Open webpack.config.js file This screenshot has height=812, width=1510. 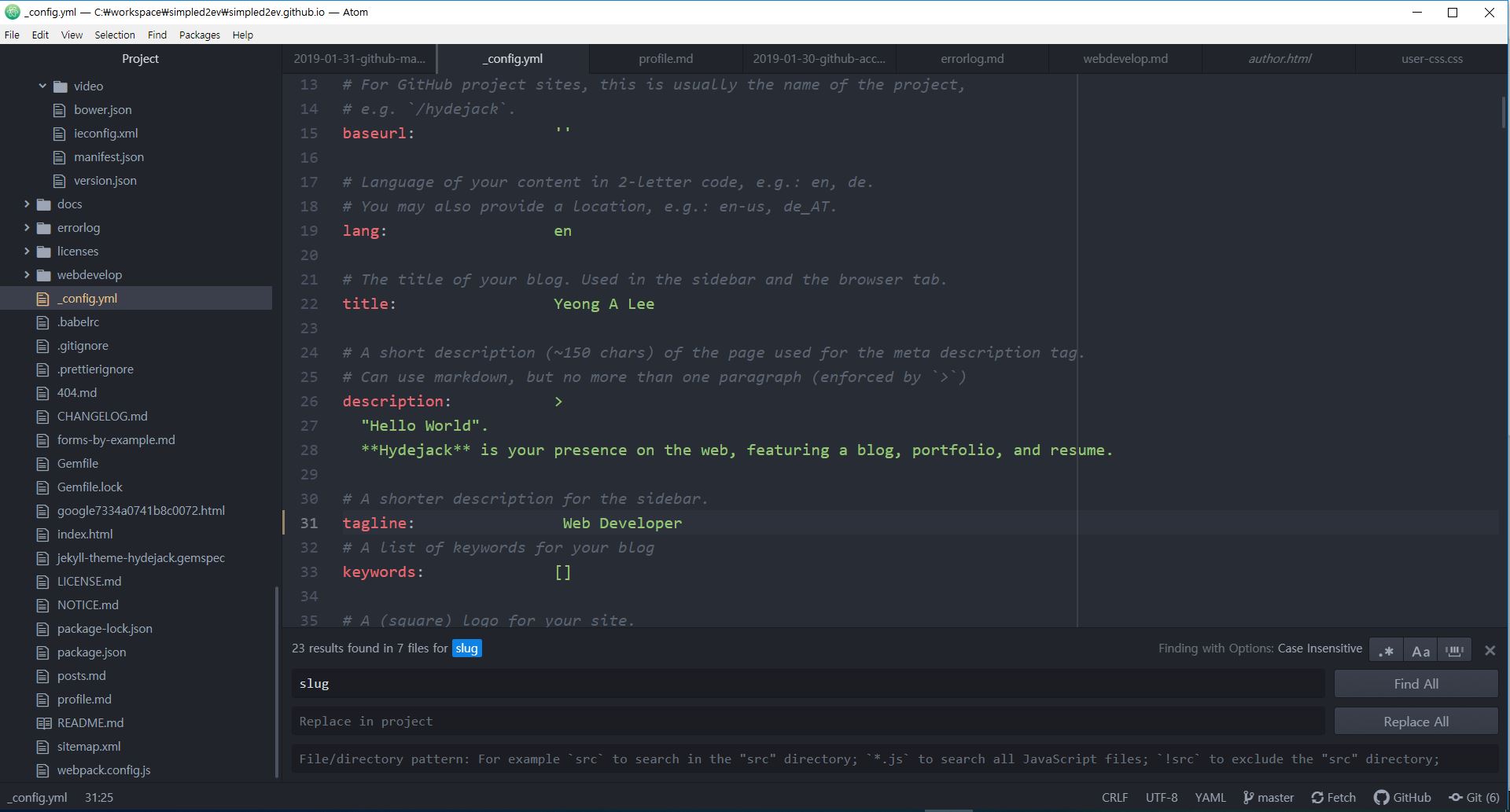tap(104, 770)
